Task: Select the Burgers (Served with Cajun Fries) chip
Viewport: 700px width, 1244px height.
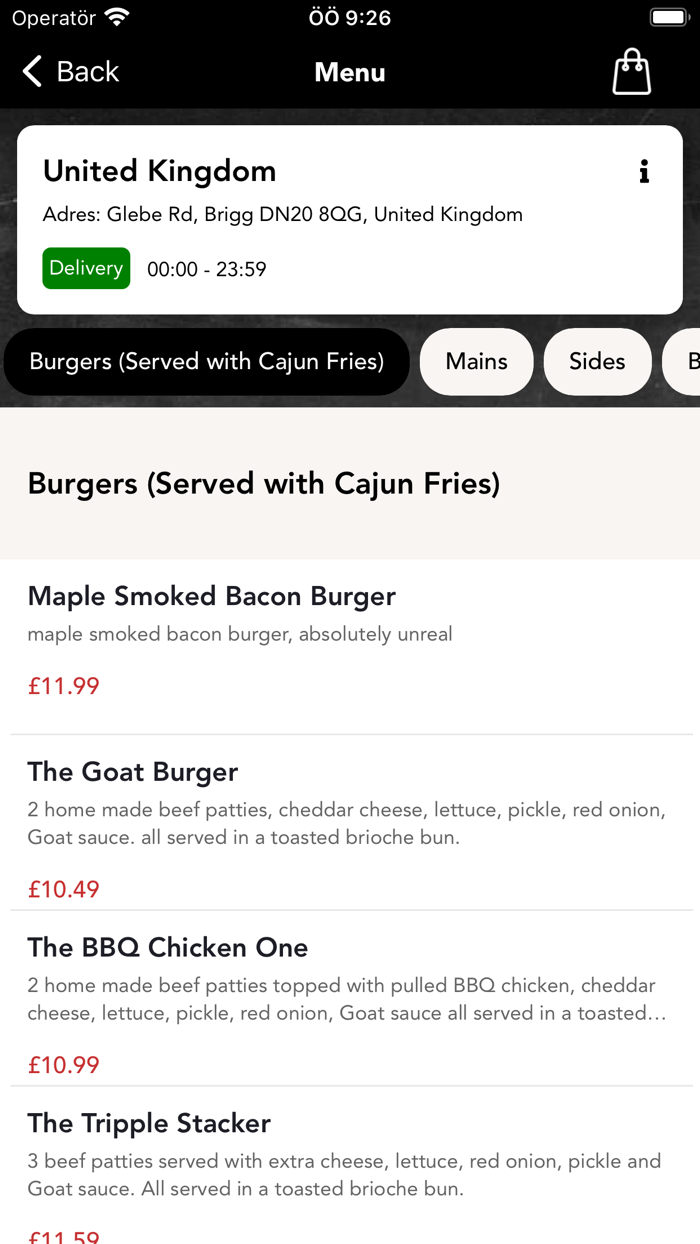Action: coord(206,361)
